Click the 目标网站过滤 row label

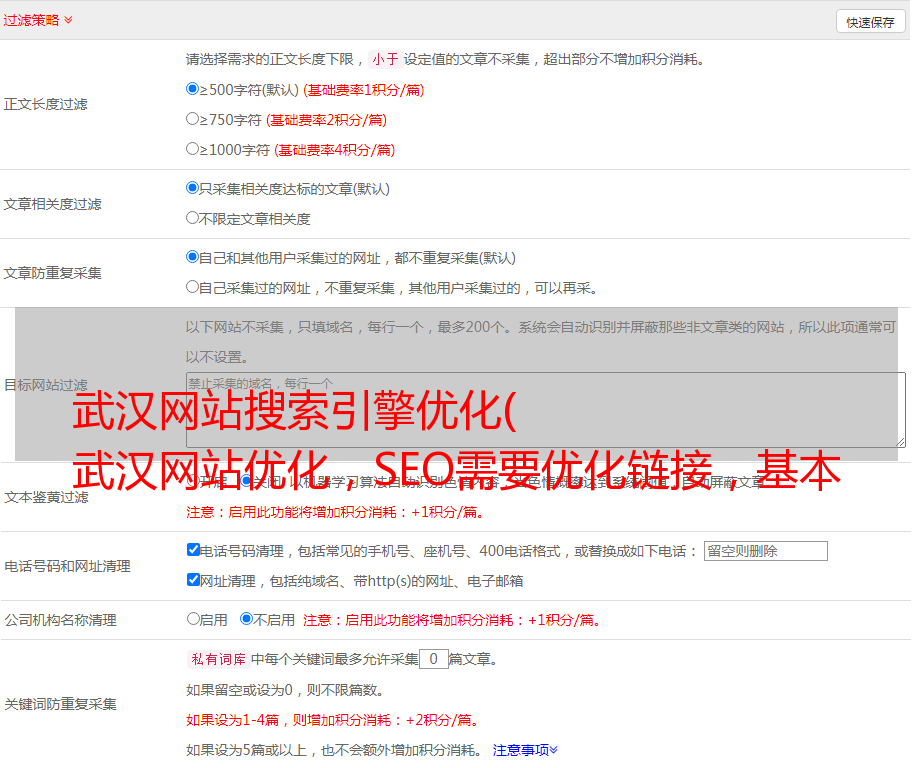(x=46, y=385)
